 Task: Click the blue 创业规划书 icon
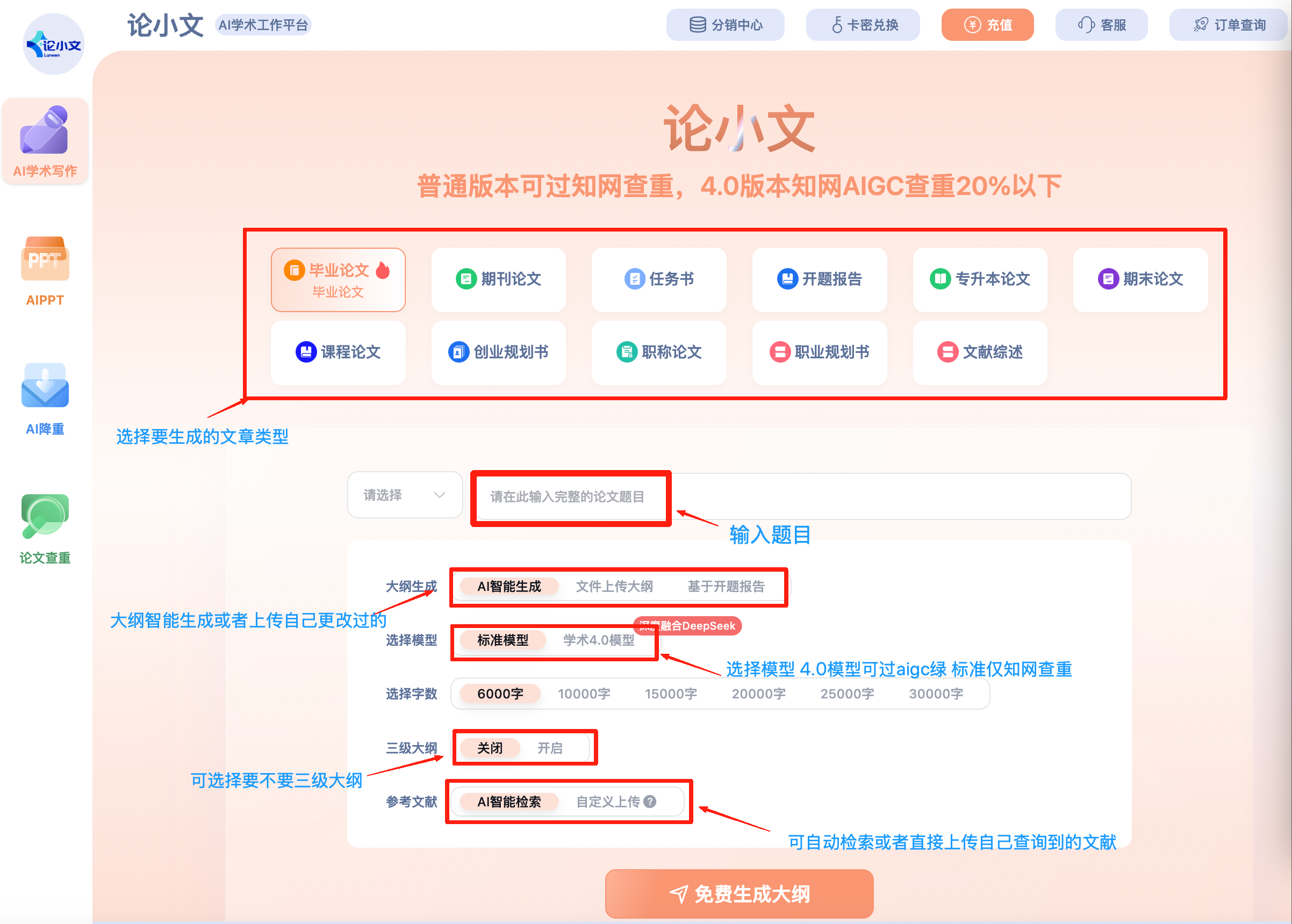click(459, 352)
